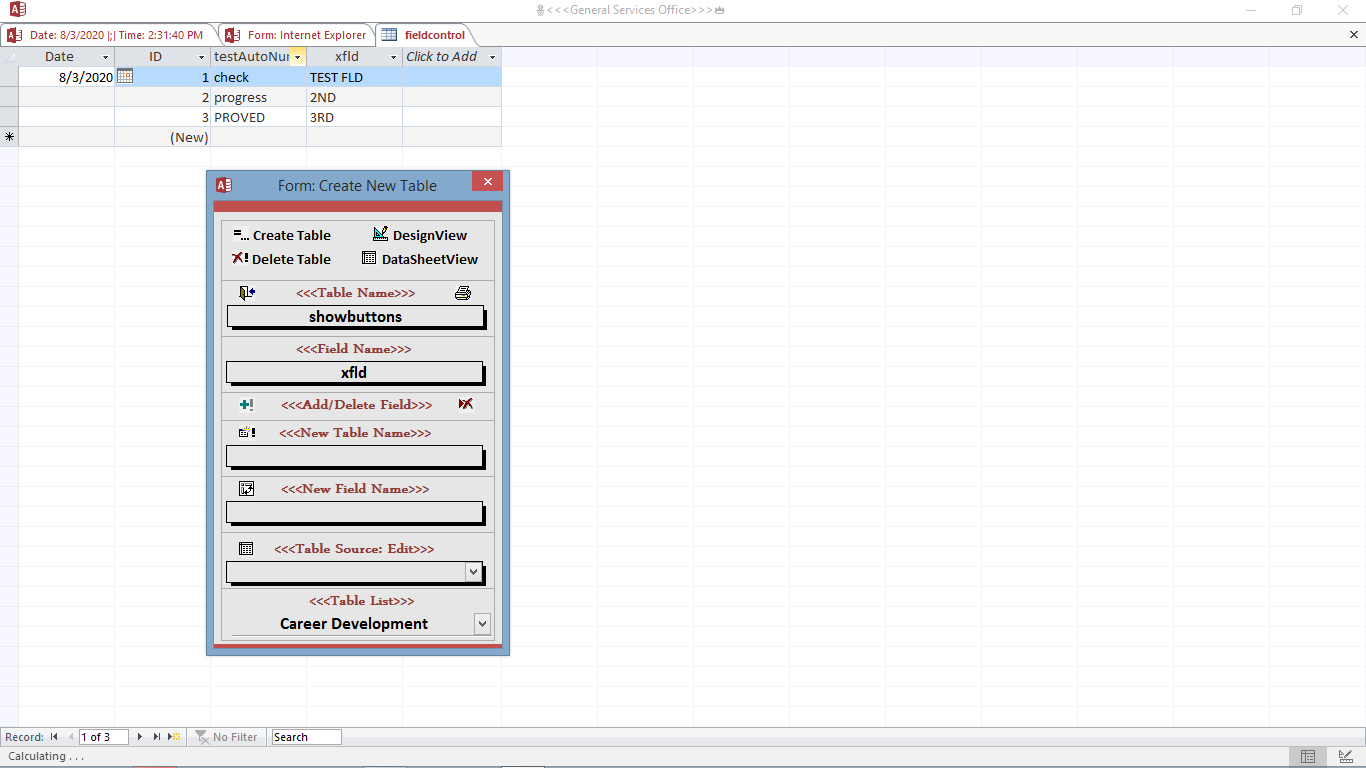Image resolution: width=1366 pixels, height=768 pixels.
Task: Click the printer icon beside Table Name
Action: (x=463, y=293)
